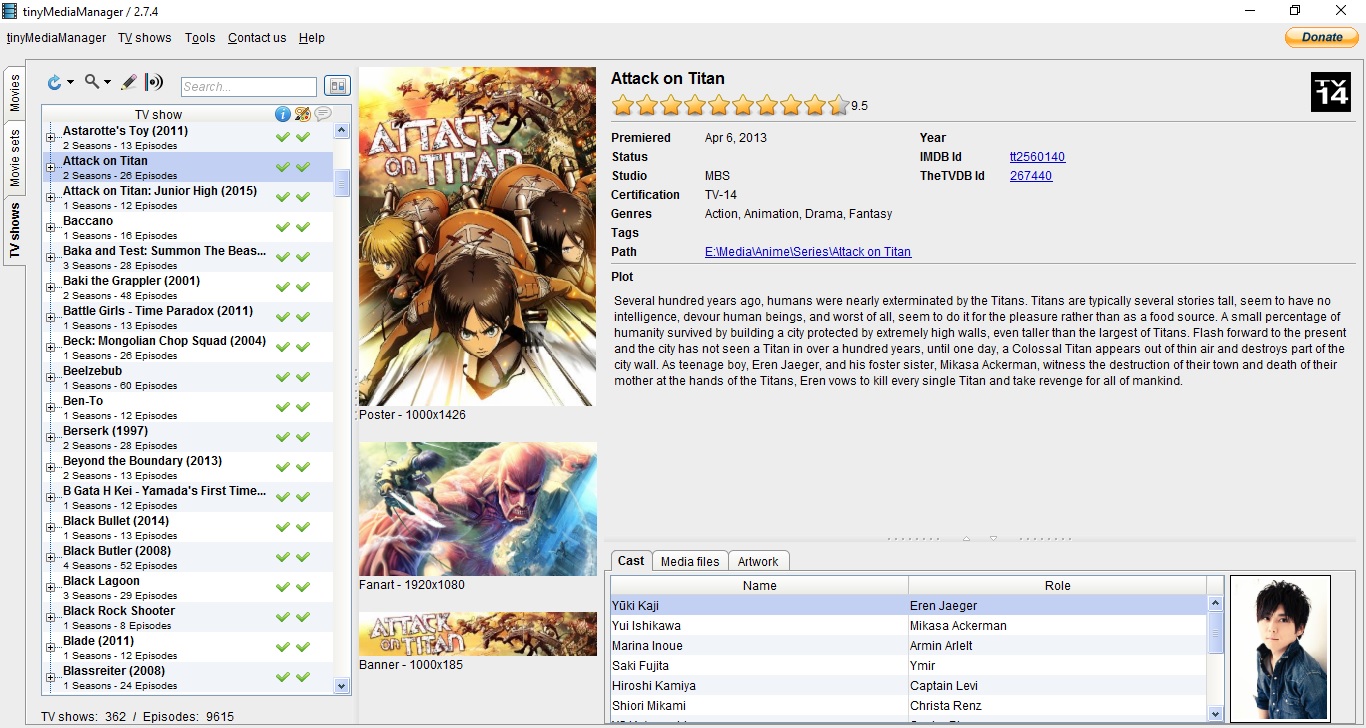
Task: Click the NFO checkmark for Black Lagoon
Action: click(x=283, y=587)
